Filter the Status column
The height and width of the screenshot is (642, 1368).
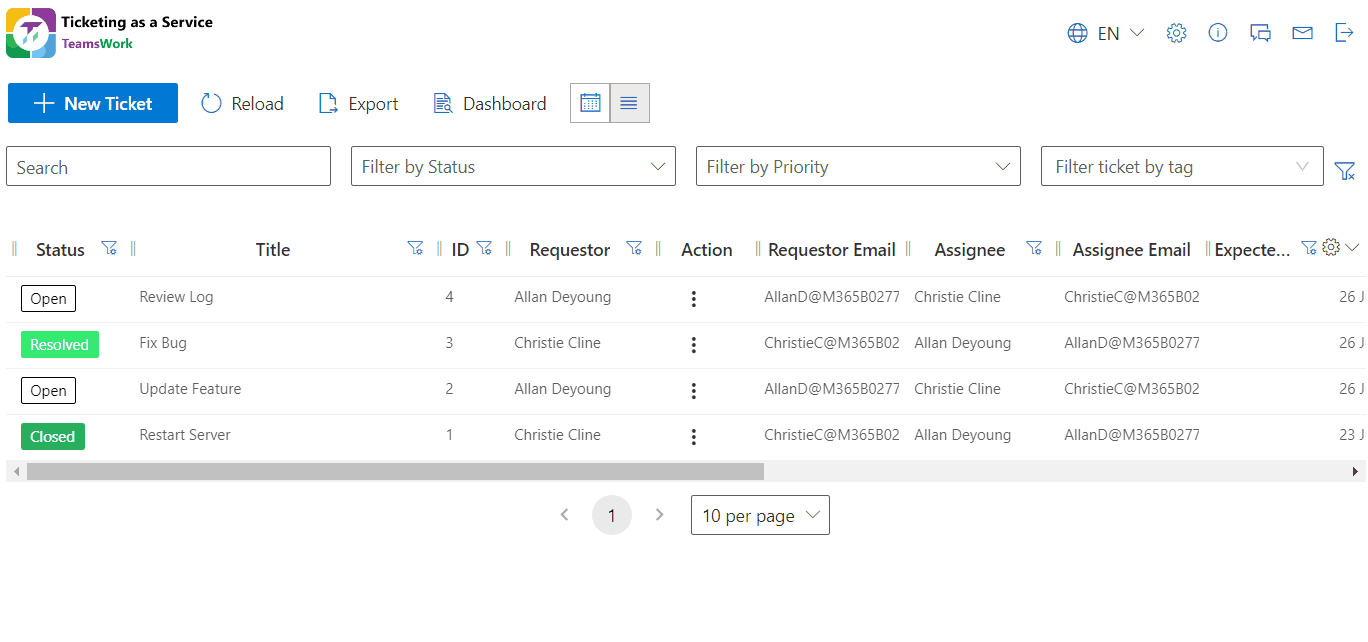click(x=110, y=248)
